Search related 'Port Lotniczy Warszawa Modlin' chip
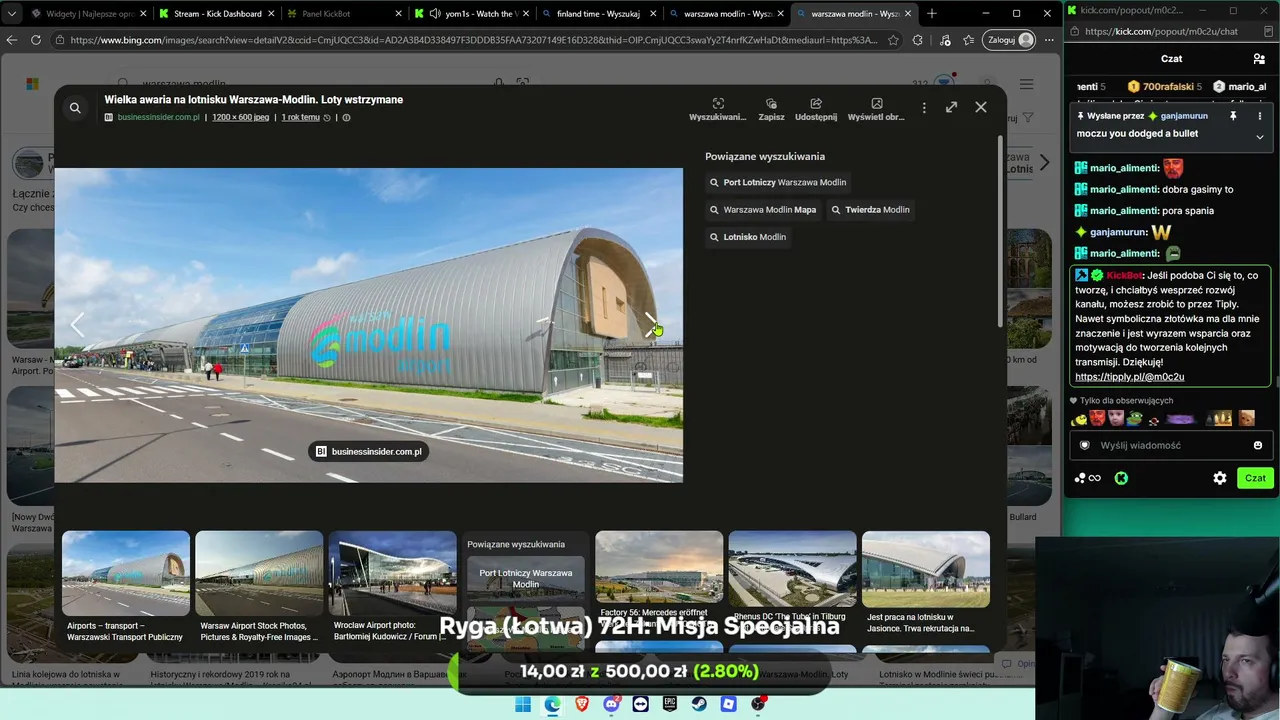This screenshot has width=1280, height=720. click(778, 183)
